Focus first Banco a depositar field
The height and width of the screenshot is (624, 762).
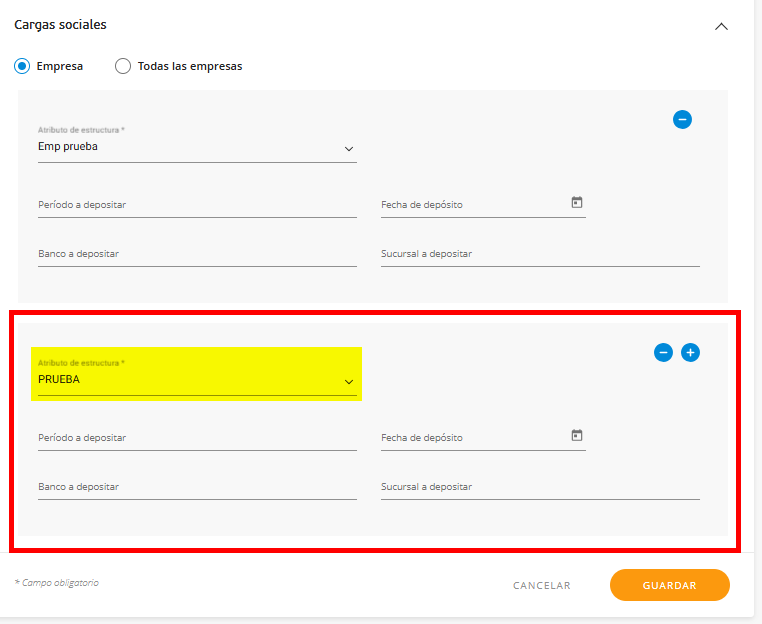click(197, 254)
